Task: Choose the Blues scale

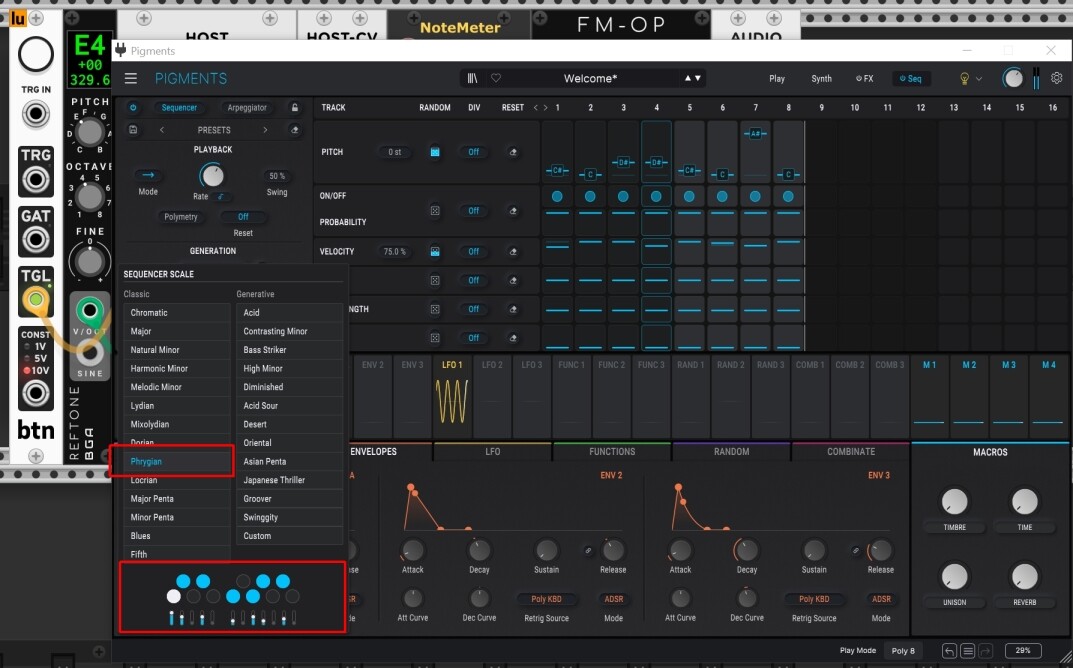Action: 177,536
